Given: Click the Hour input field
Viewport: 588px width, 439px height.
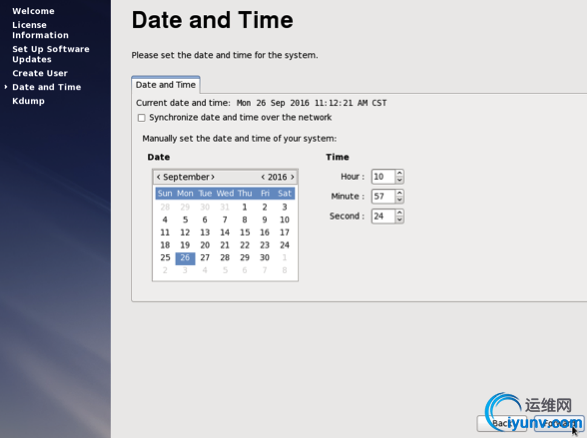Looking at the screenshot, I should [x=383, y=177].
